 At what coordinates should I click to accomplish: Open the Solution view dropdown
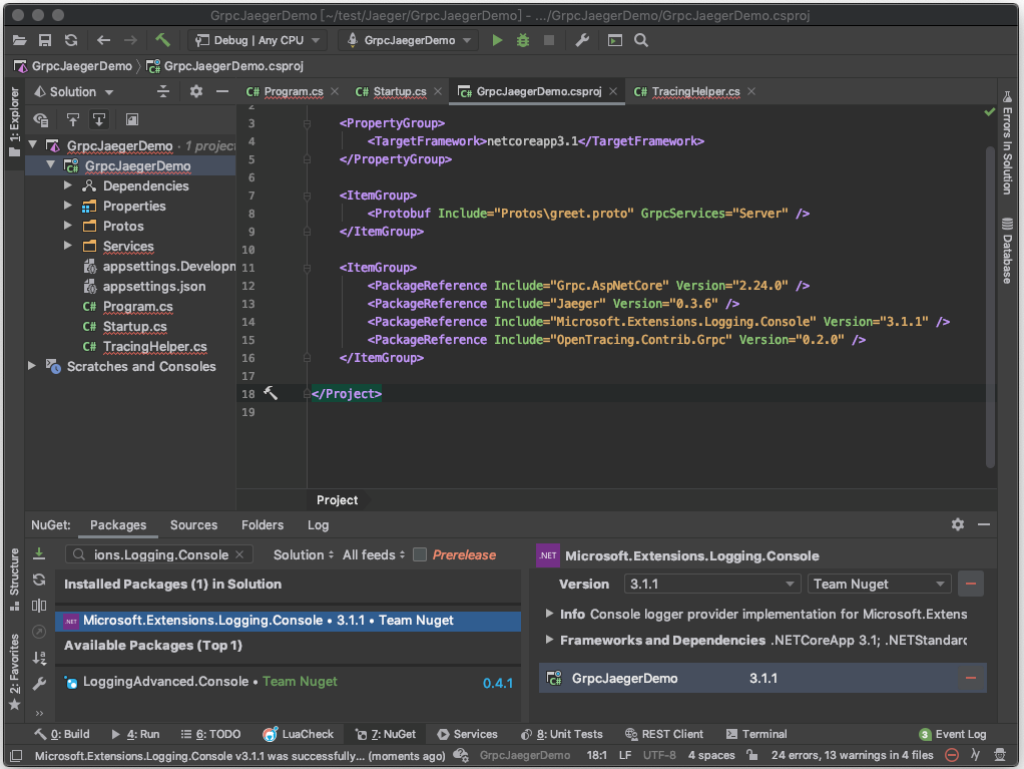pos(74,92)
